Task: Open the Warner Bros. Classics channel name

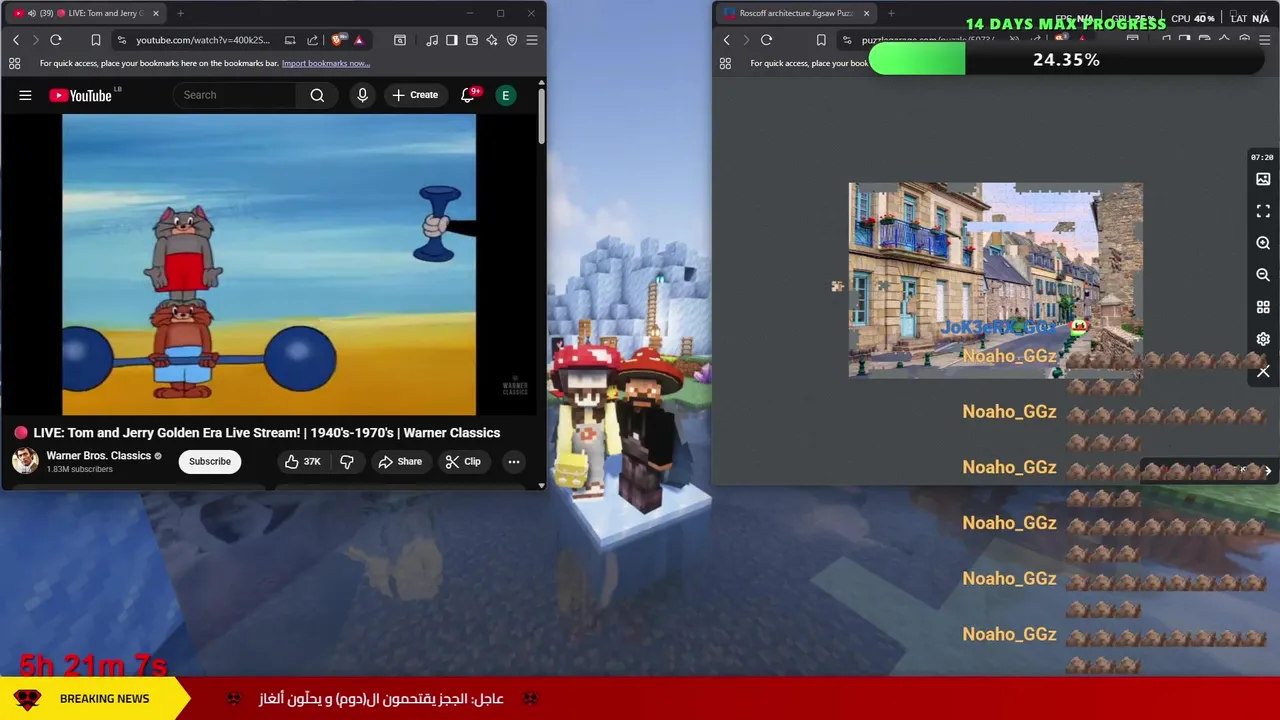Action: tap(98, 456)
